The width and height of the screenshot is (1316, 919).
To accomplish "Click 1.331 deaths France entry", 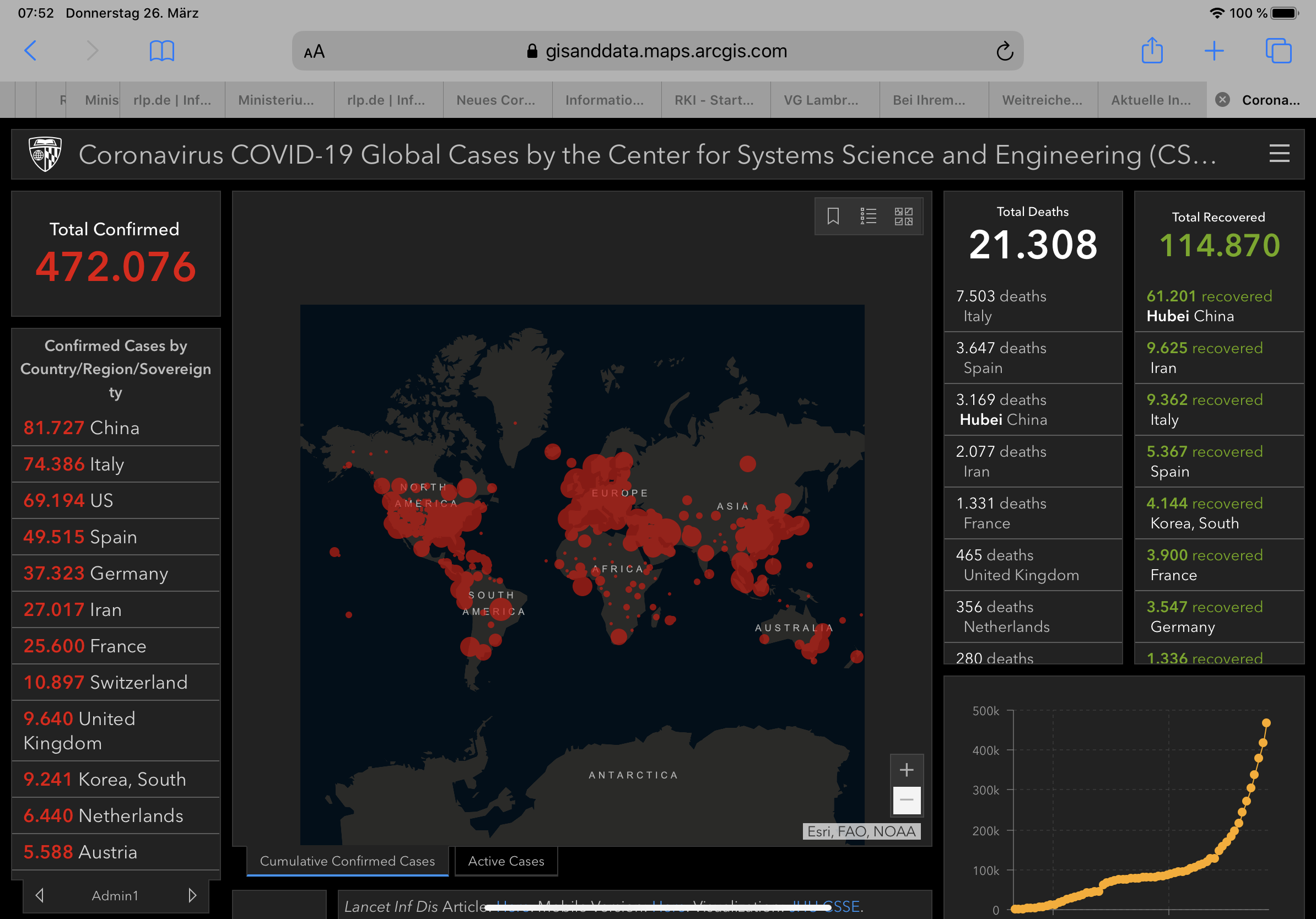I will 1033,513.
